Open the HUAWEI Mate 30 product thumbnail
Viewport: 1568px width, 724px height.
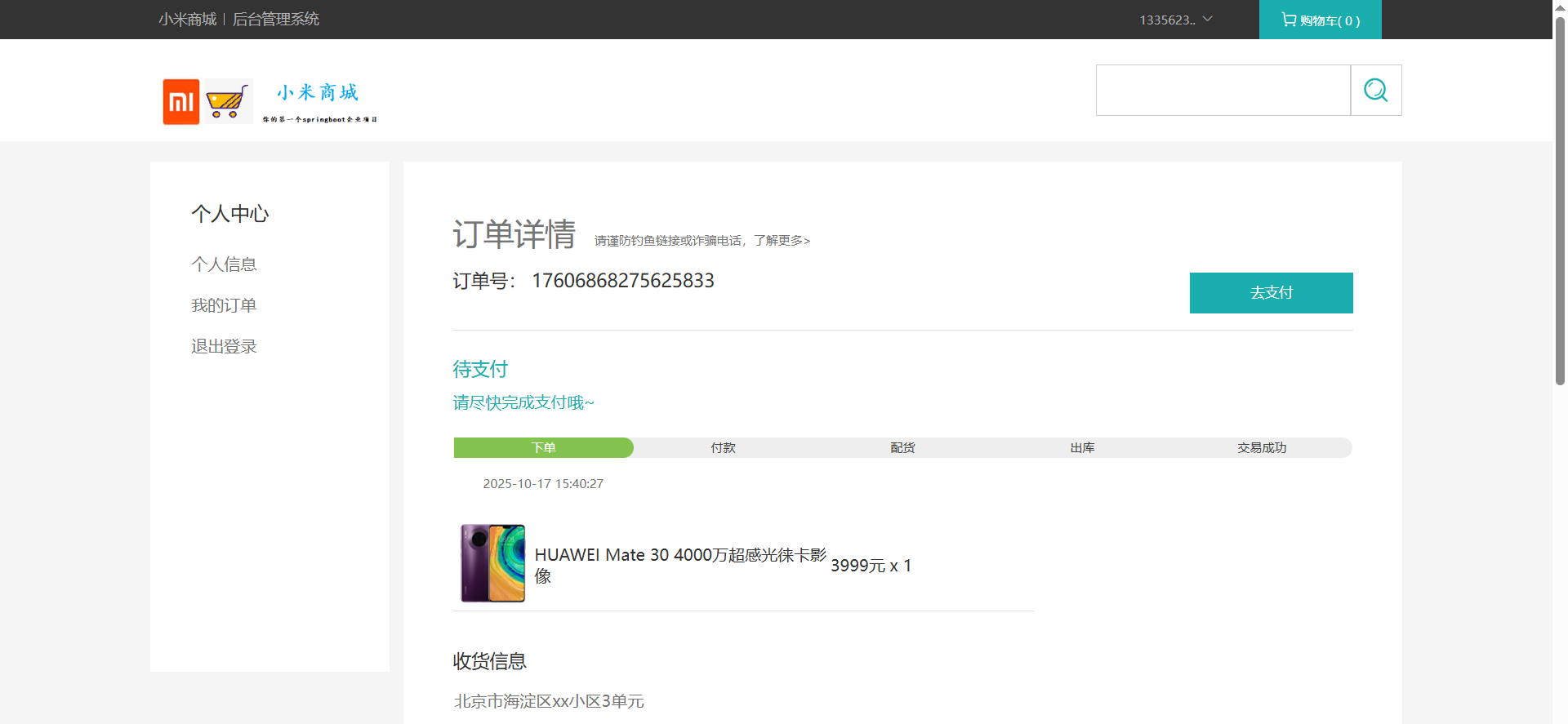[492, 563]
